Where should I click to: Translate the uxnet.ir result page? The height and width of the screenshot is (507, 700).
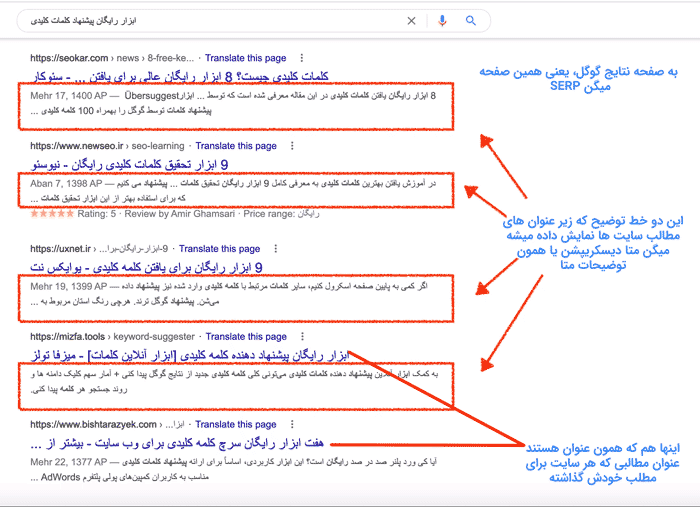click(219, 249)
